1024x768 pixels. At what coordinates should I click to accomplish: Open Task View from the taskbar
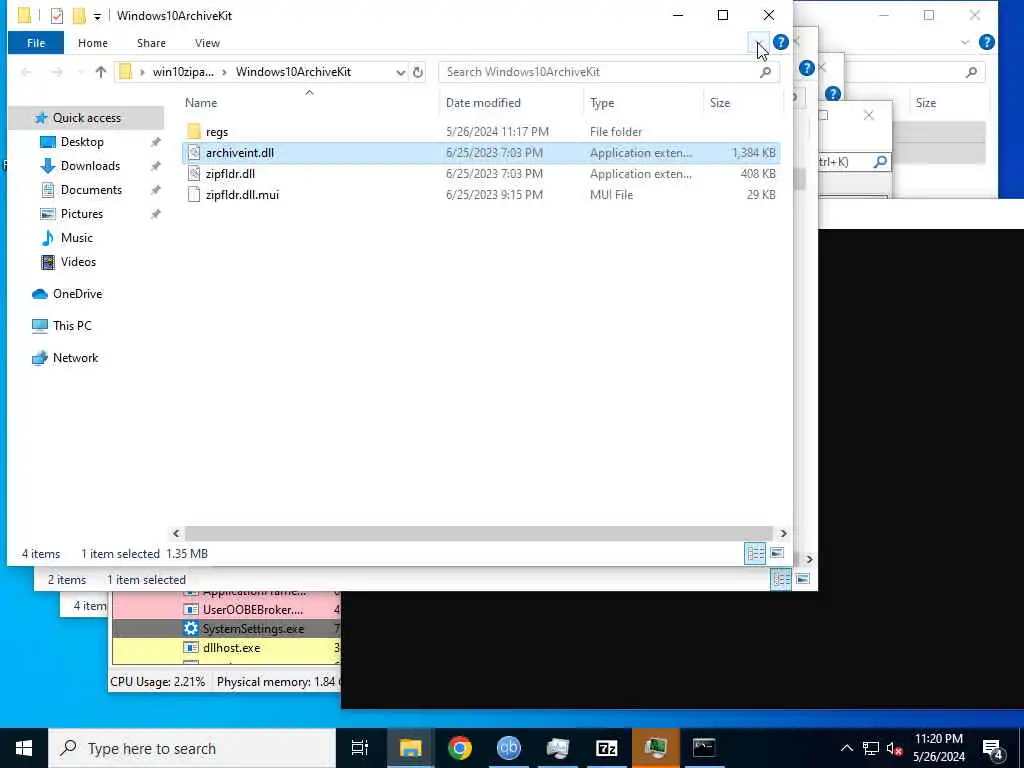[360, 748]
